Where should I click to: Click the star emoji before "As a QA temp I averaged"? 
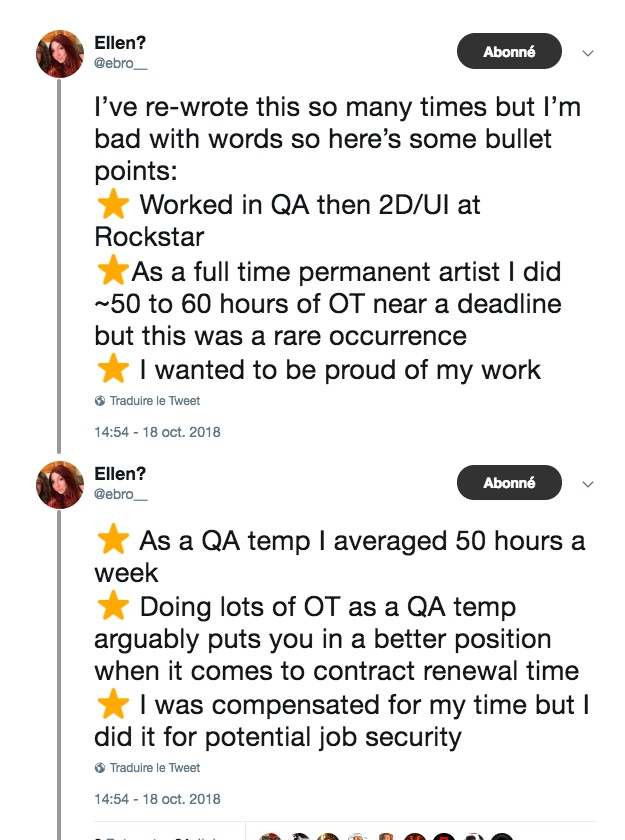coord(113,541)
